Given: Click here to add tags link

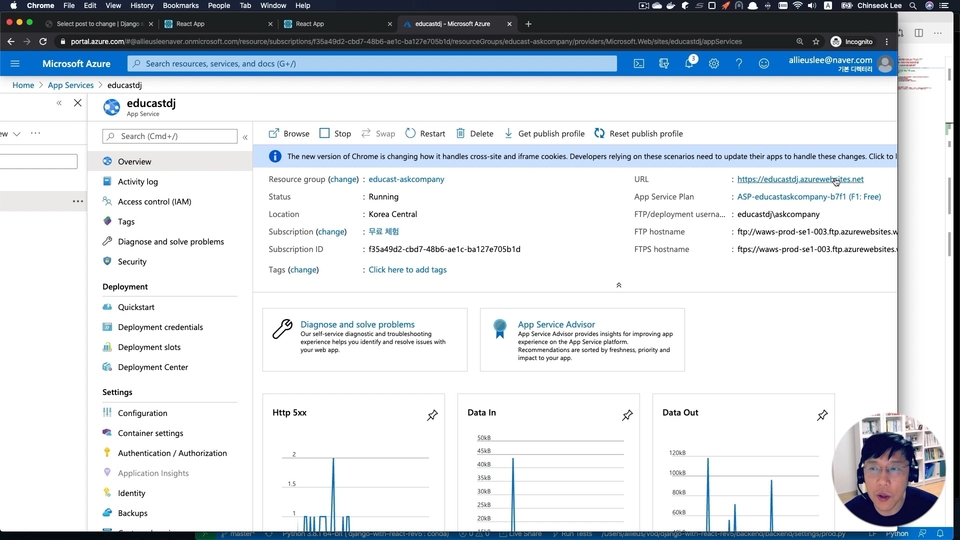Looking at the screenshot, I should coord(408,269).
